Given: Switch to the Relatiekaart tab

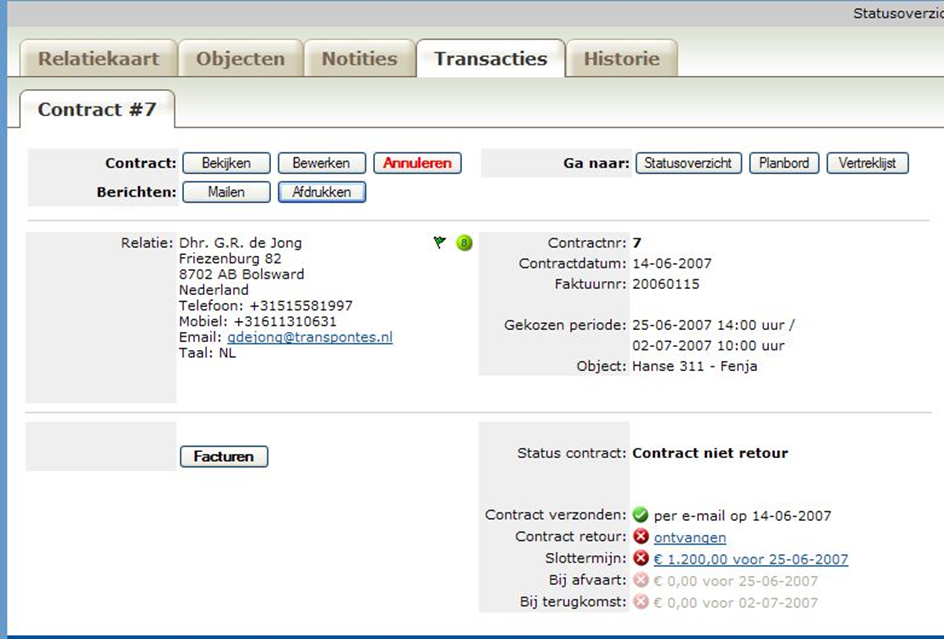Looking at the screenshot, I should click(x=98, y=59).
